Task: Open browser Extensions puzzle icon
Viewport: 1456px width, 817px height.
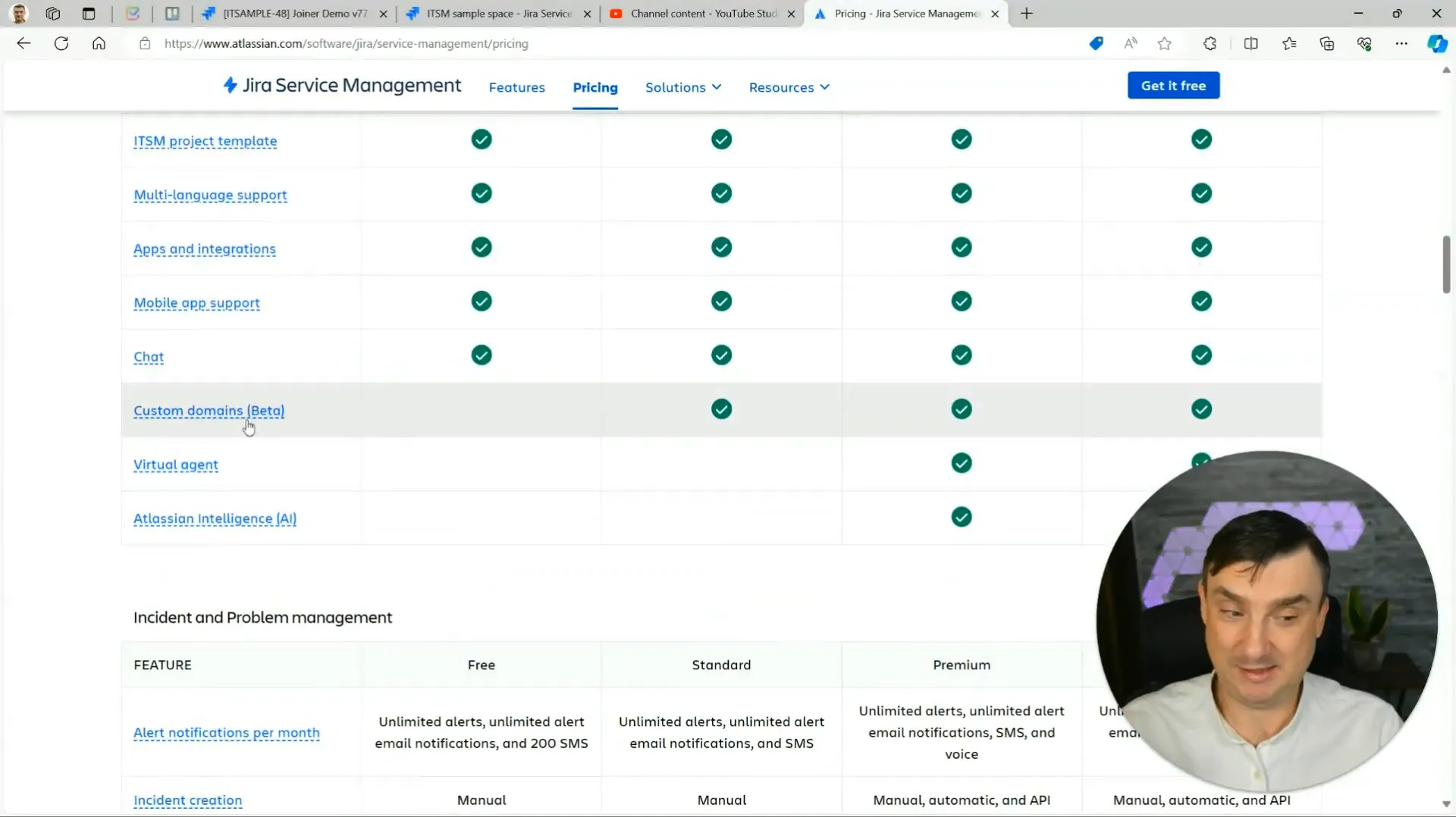Action: [x=1210, y=43]
